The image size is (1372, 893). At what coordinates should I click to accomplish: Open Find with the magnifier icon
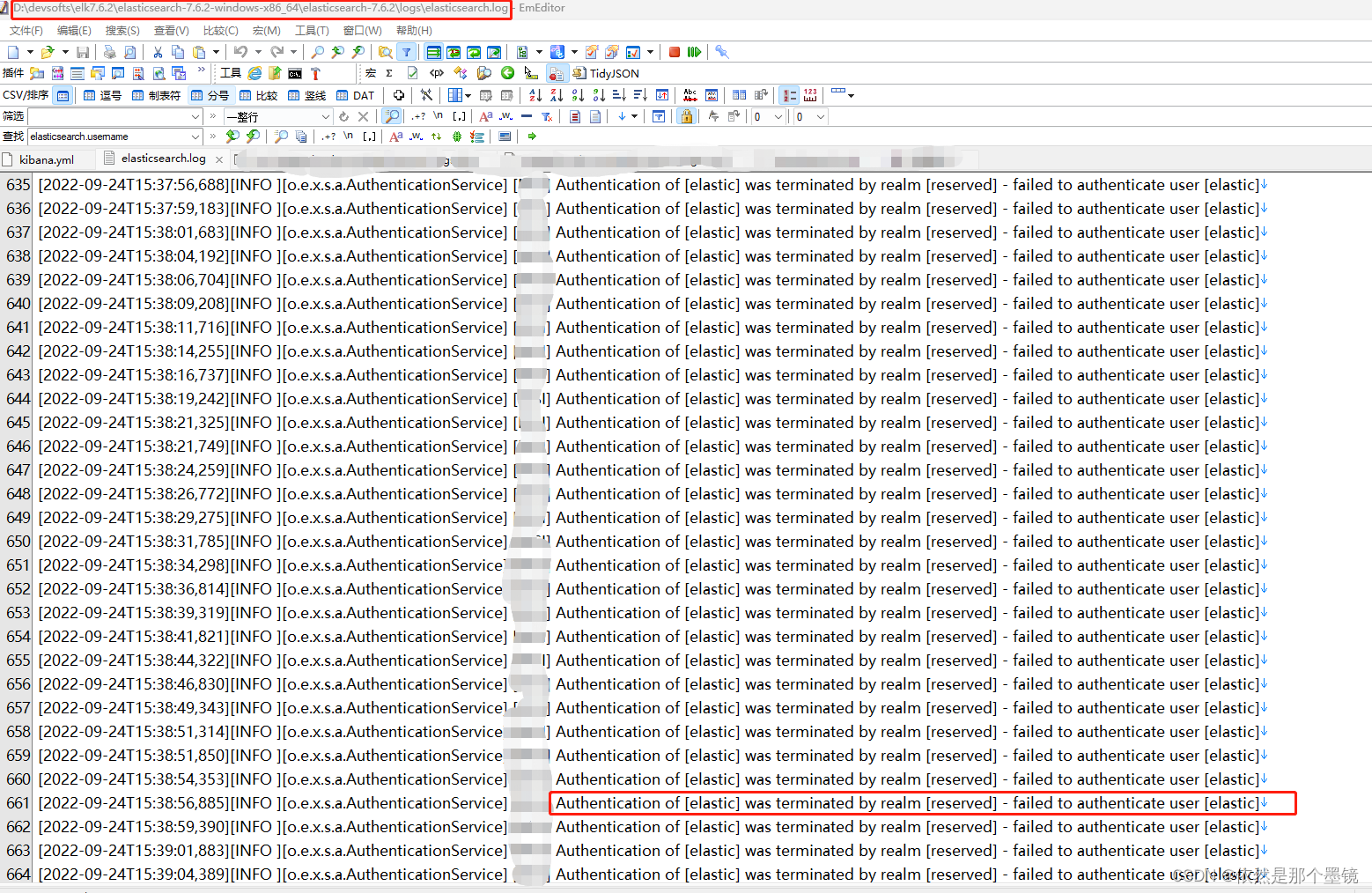click(x=318, y=52)
